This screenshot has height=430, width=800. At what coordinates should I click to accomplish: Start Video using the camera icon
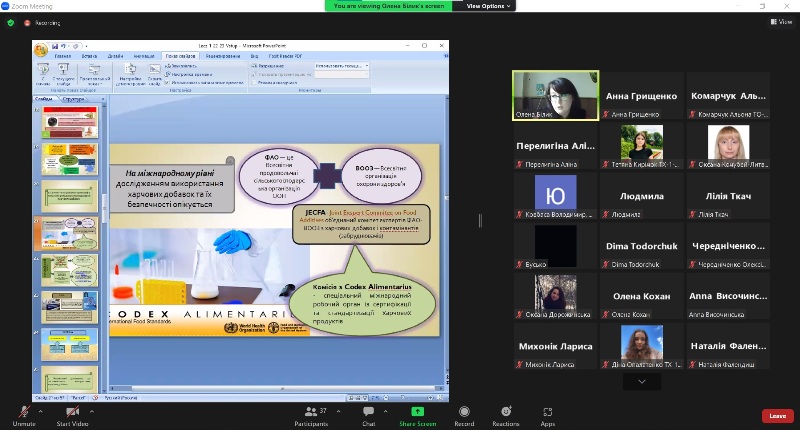pos(72,411)
